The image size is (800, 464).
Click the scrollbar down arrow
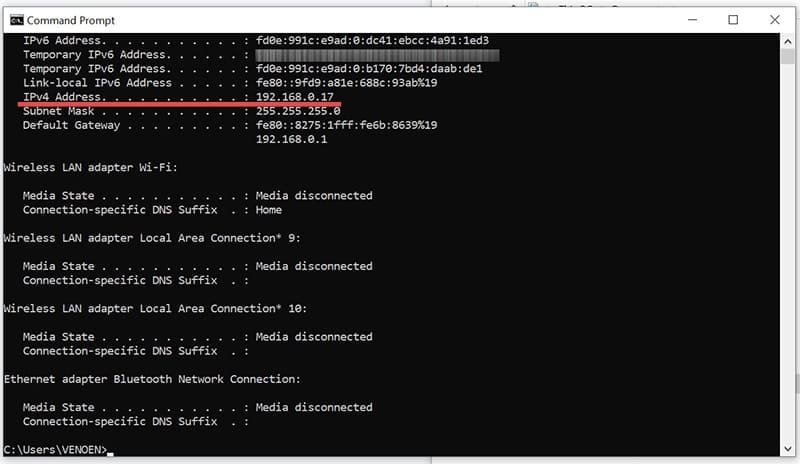786,449
